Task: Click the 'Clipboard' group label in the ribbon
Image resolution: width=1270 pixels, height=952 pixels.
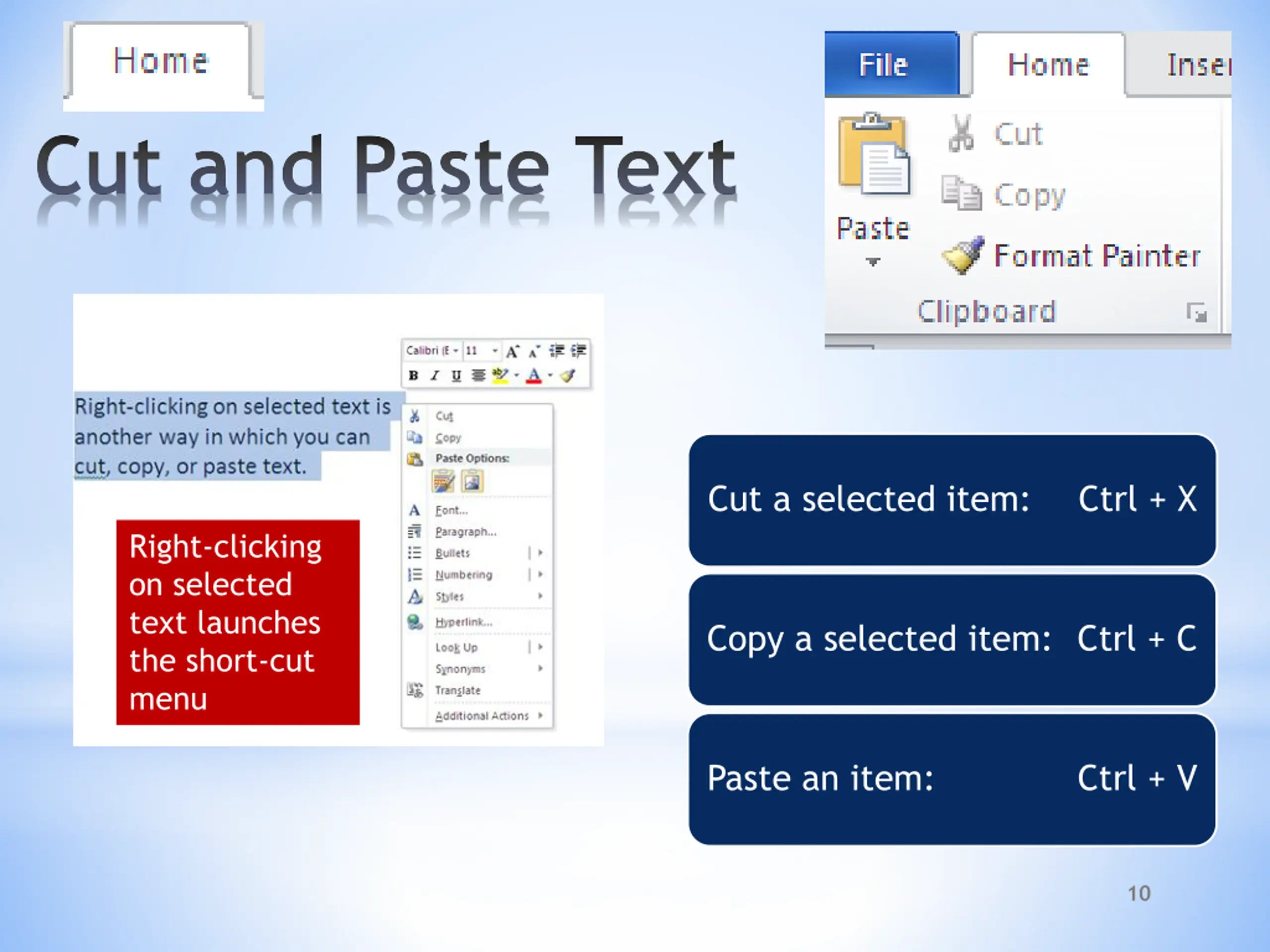Action: pos(986,311)
